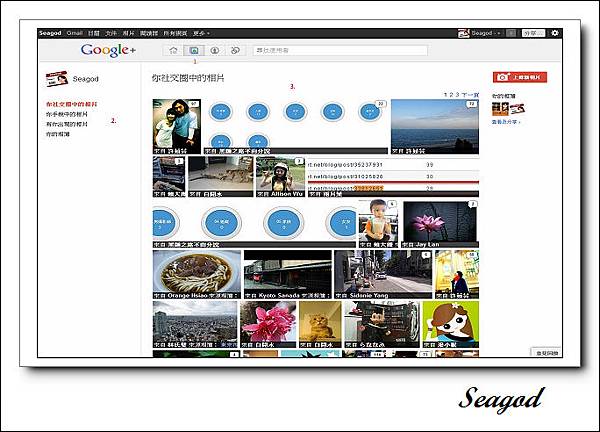Click comment count badge on couple portrait photo
600x432 pixels.
(194, 104)
